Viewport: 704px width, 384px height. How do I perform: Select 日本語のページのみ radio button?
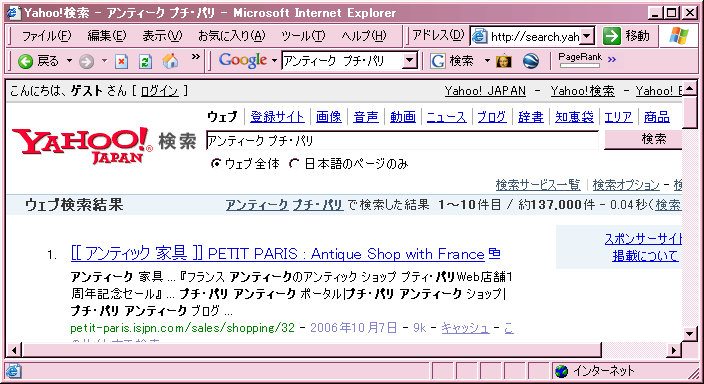pyautogui.click(x=294, y=163)
